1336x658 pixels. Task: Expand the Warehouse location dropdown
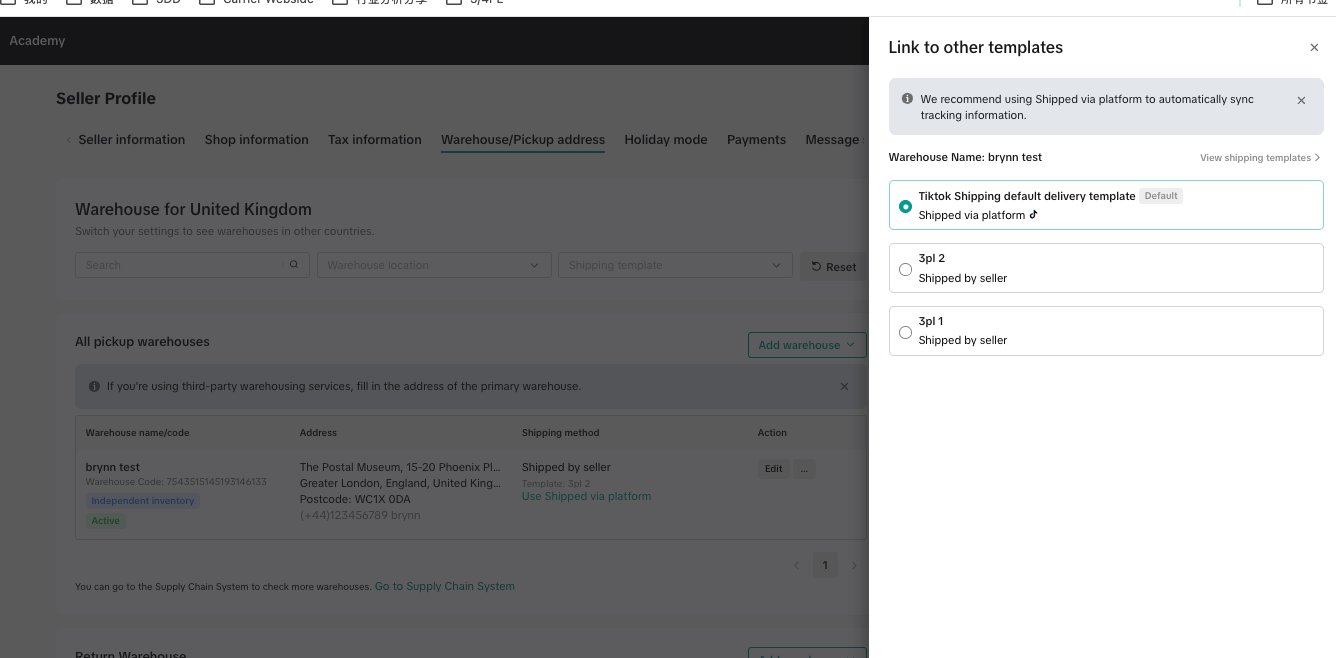click(433, 265)
